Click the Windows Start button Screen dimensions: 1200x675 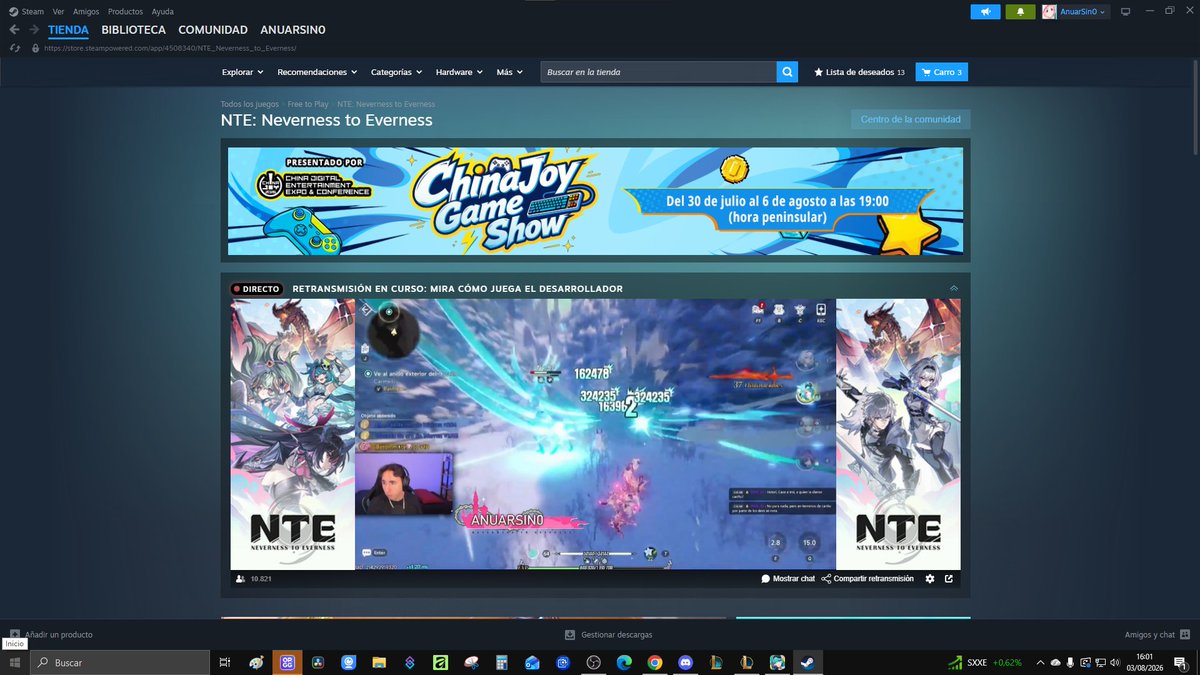tap(14, 662)
